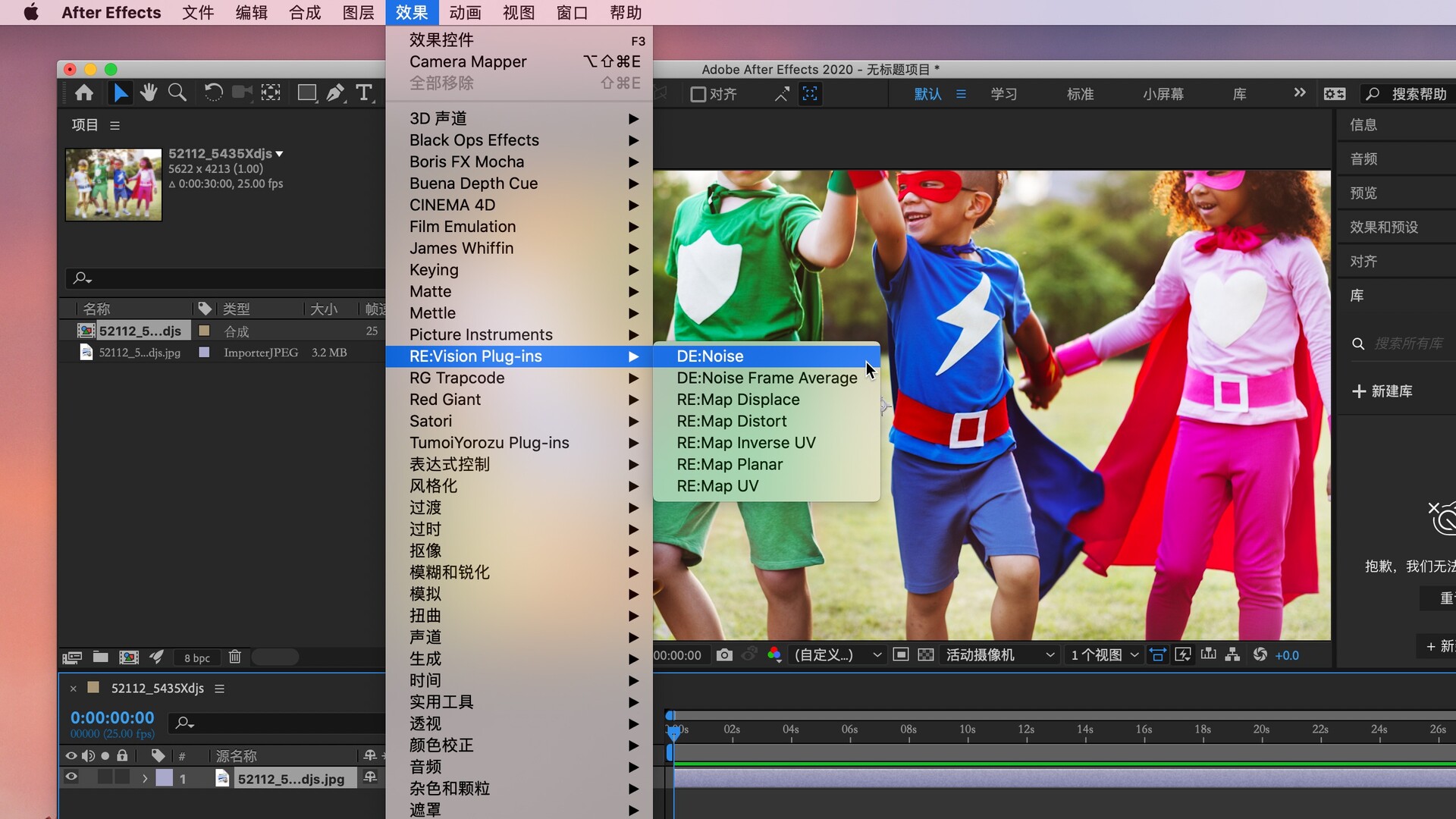Toggle pixel aspect ratio correction icon

point(1158,654)
